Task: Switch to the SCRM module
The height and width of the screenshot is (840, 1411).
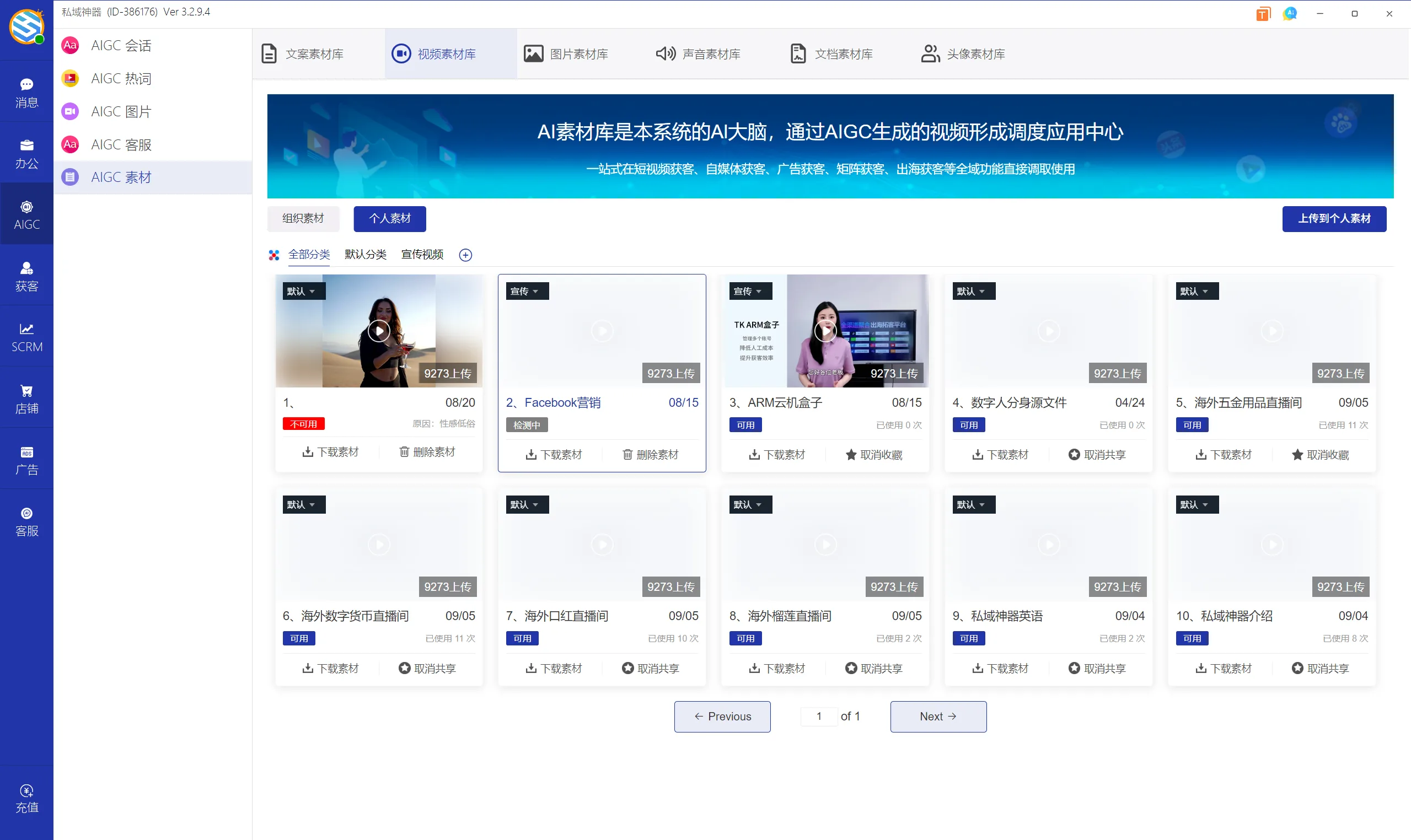Action: [26, 336]
